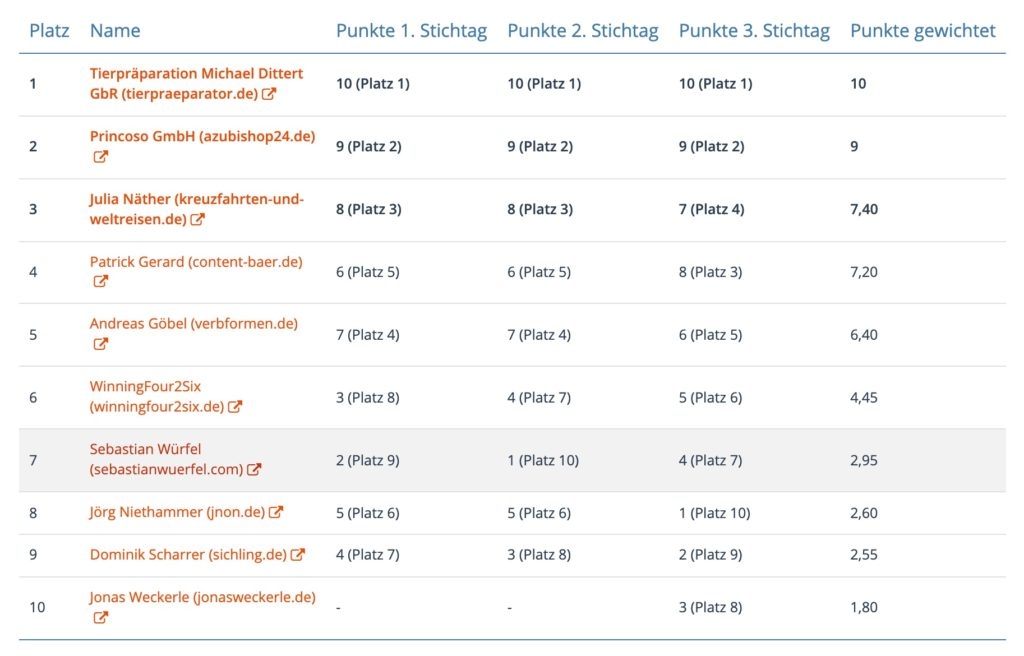Follow Dominik Scharrer (sichling.de) link
Screen dimensions: 1024x656
coord(188,555)
